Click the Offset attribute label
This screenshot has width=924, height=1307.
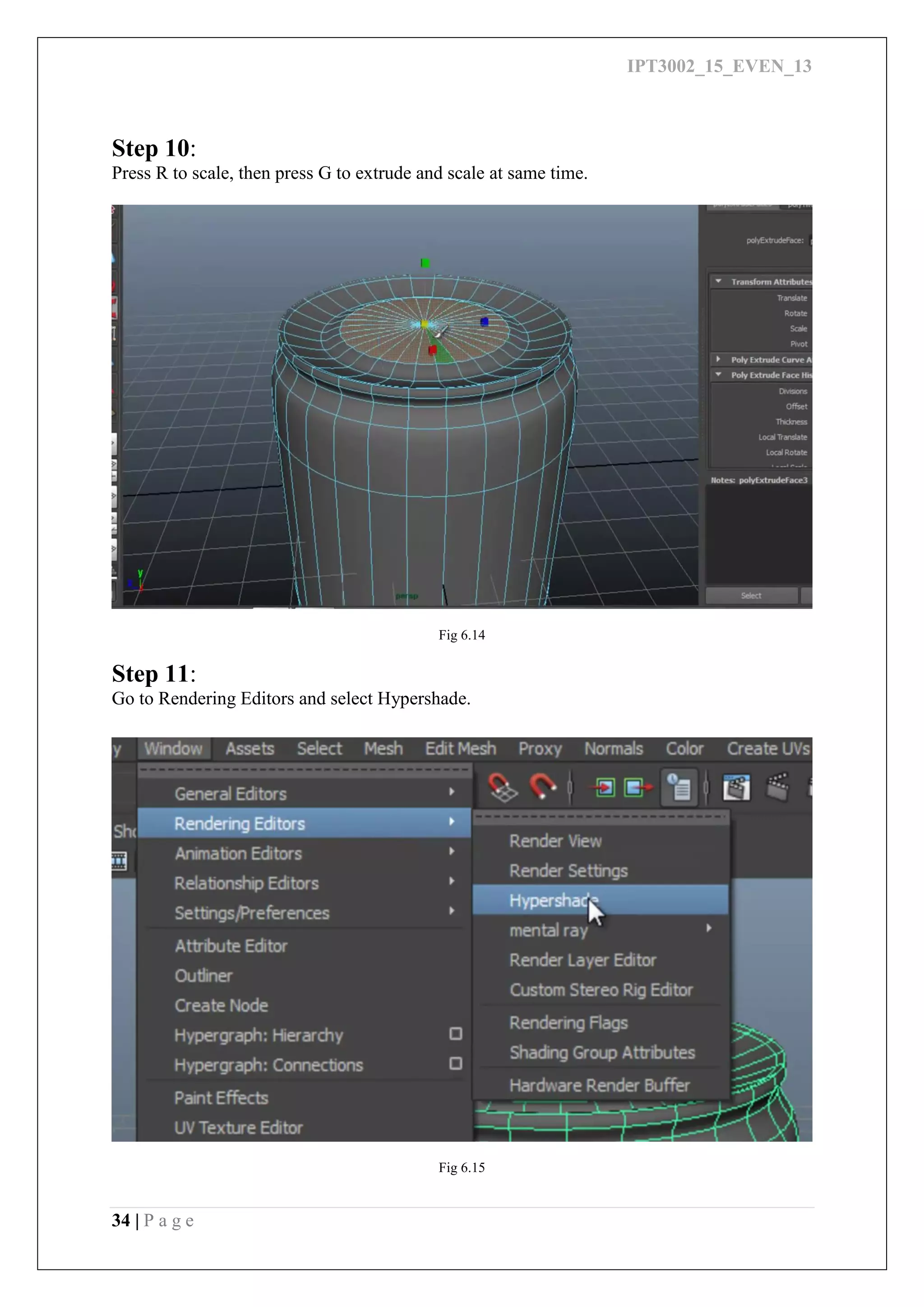(797, 407)
